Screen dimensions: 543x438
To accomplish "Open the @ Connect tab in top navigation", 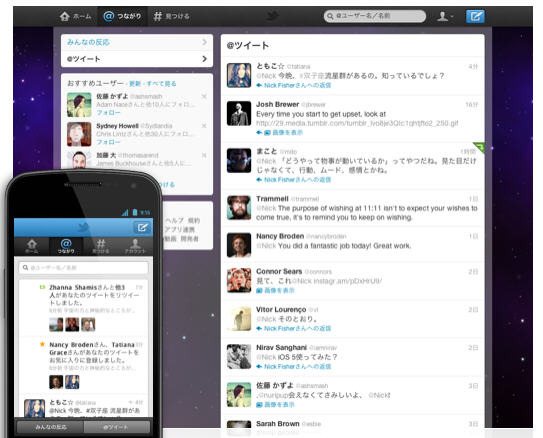I will pos(123,16).
